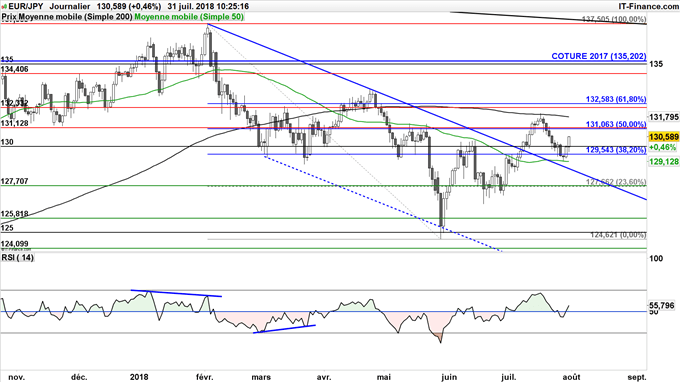
Task: Click the small icon beside EUR/JPY title
Action: tap(4, 7)
